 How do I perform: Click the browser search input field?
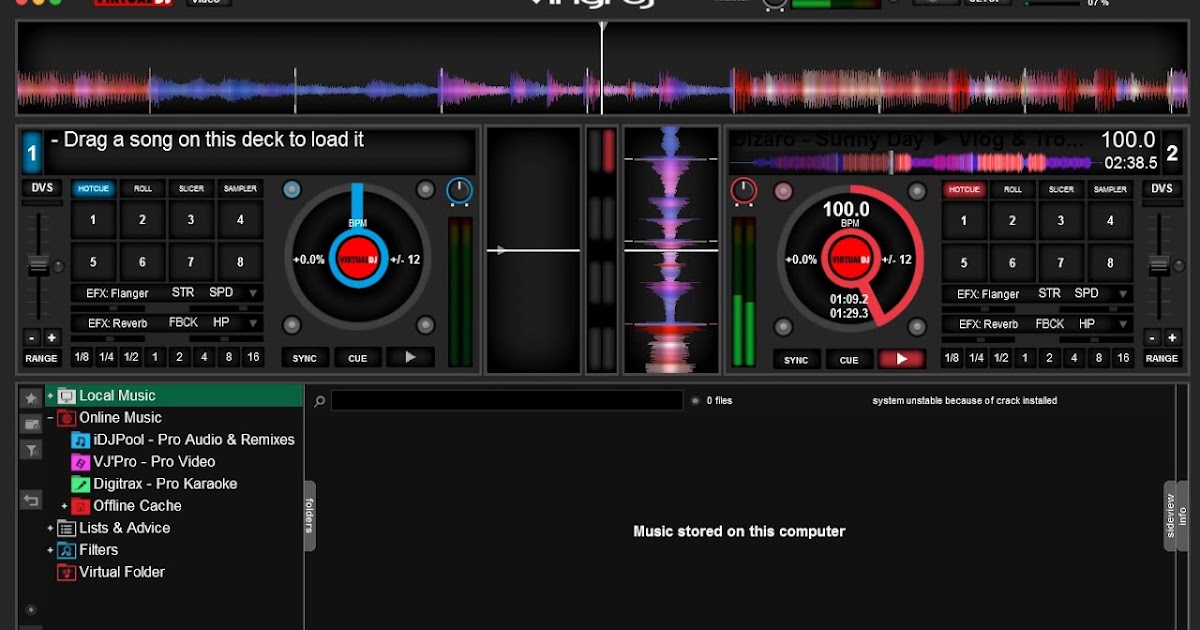tap(507, 400)
